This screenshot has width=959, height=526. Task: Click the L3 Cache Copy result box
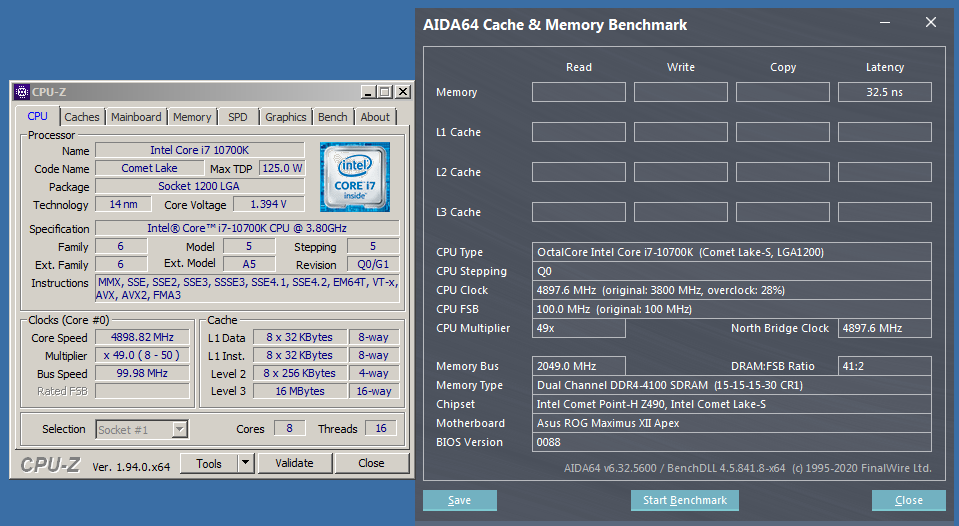[783, 212]
